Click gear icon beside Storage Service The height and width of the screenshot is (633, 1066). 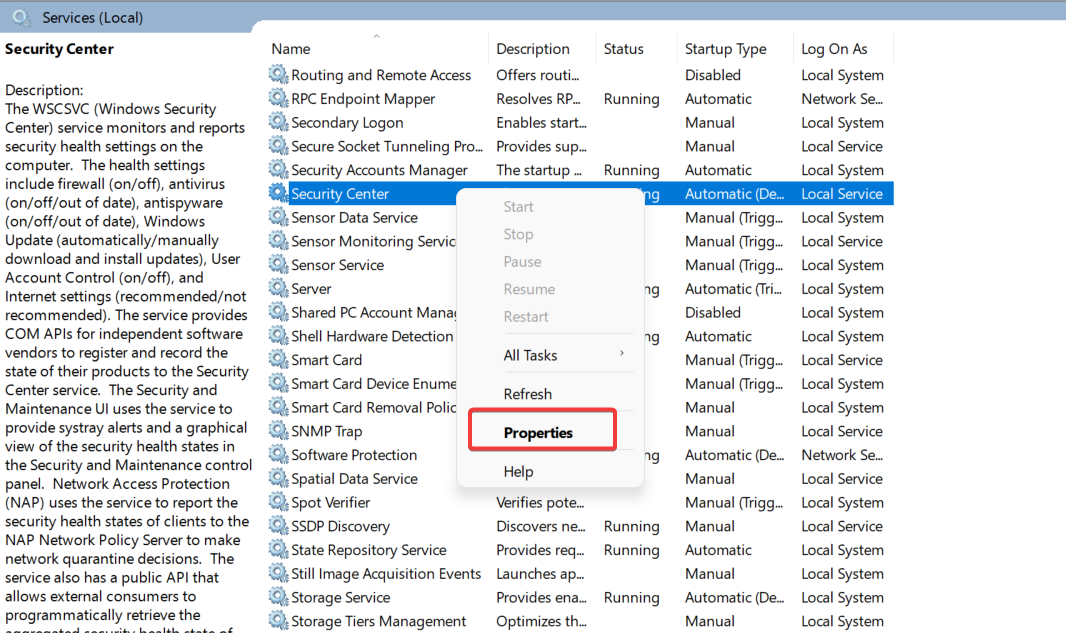tap(278, 596)
